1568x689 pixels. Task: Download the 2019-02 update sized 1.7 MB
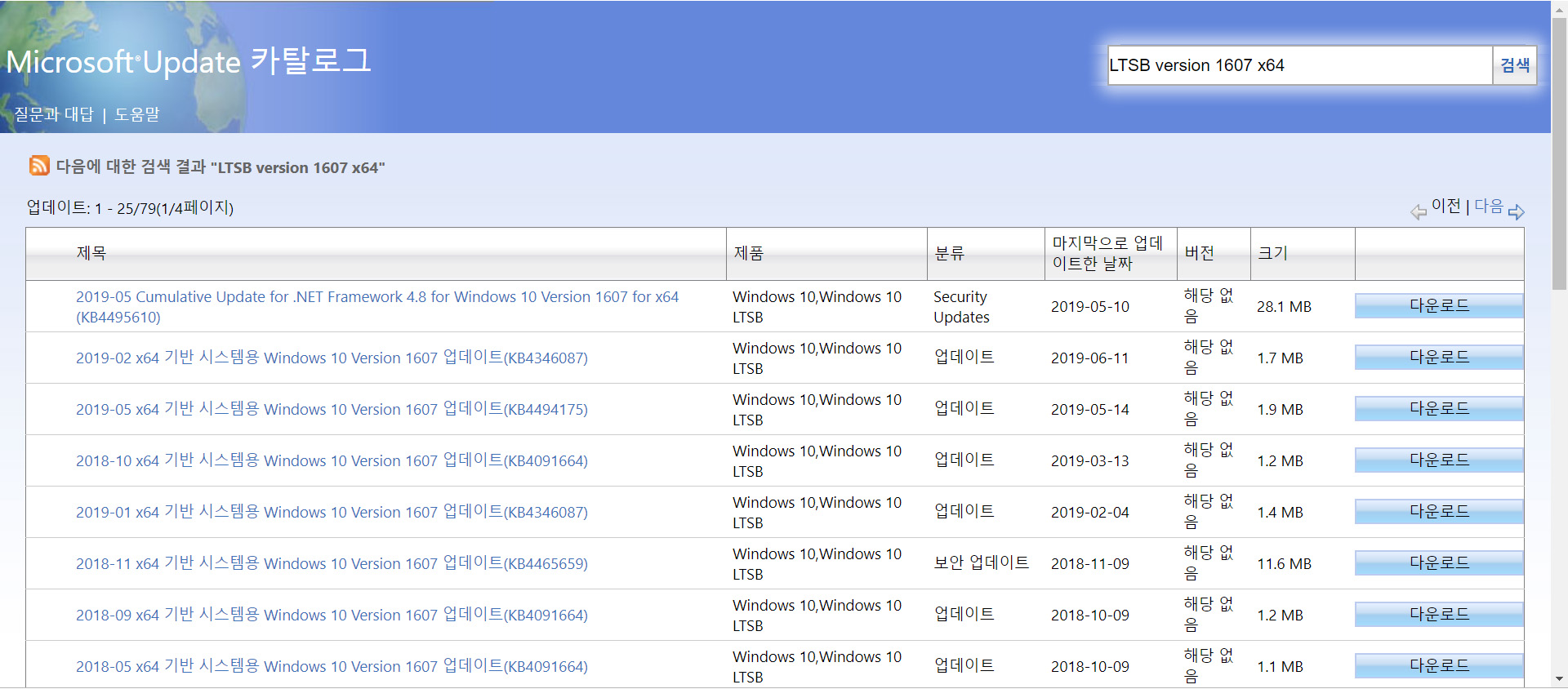[1439, 358]
